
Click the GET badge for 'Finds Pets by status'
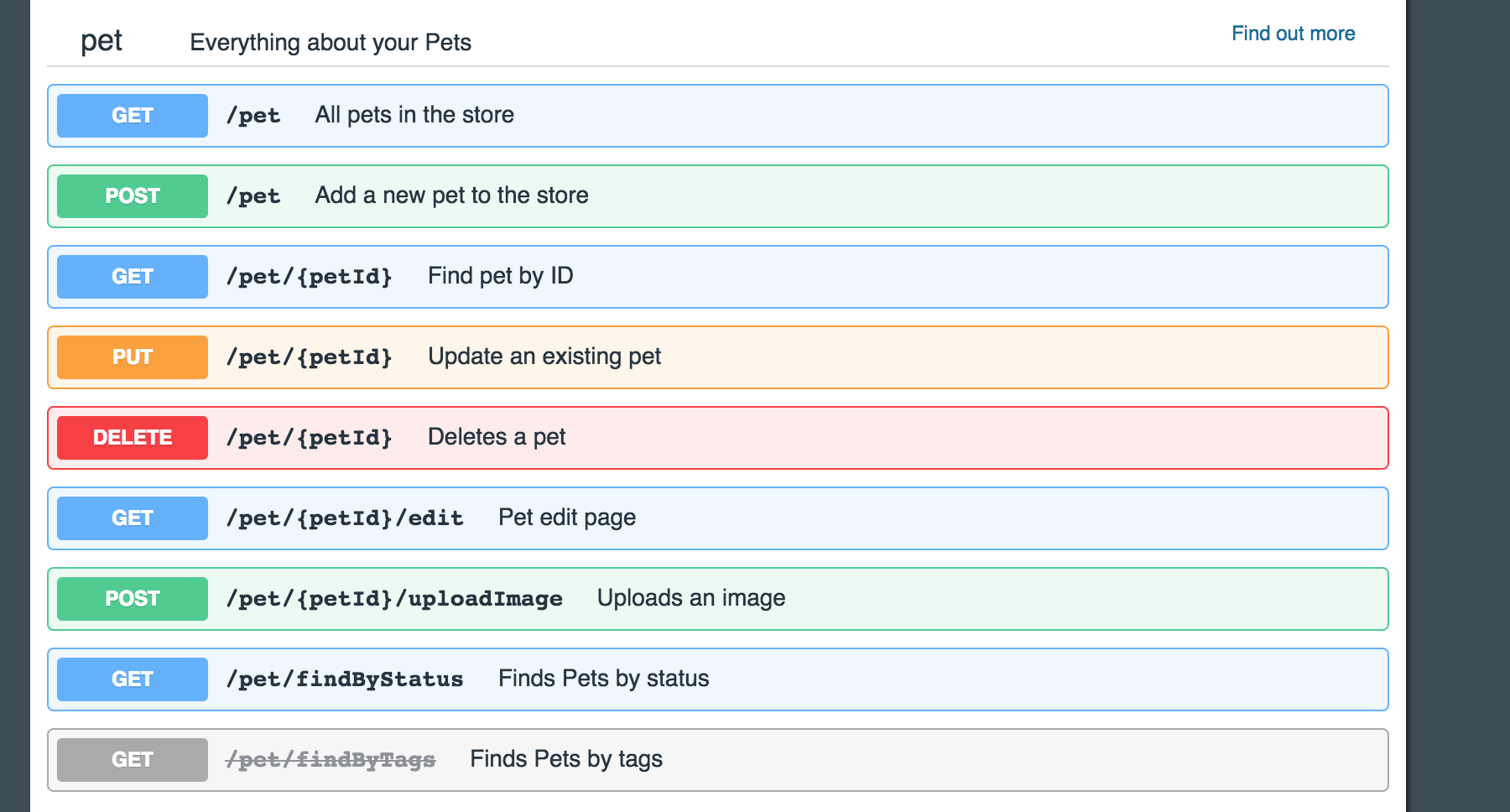[x=133, y=679]
